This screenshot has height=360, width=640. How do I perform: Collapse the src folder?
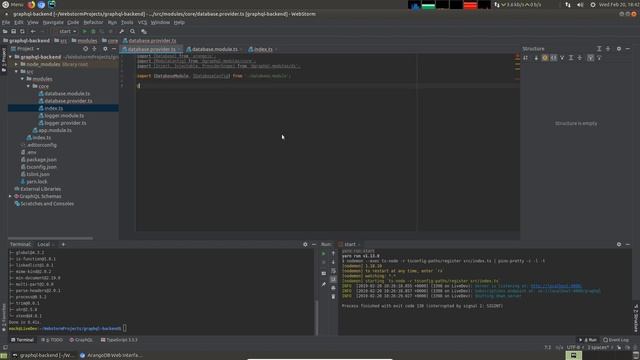point(16,72)
